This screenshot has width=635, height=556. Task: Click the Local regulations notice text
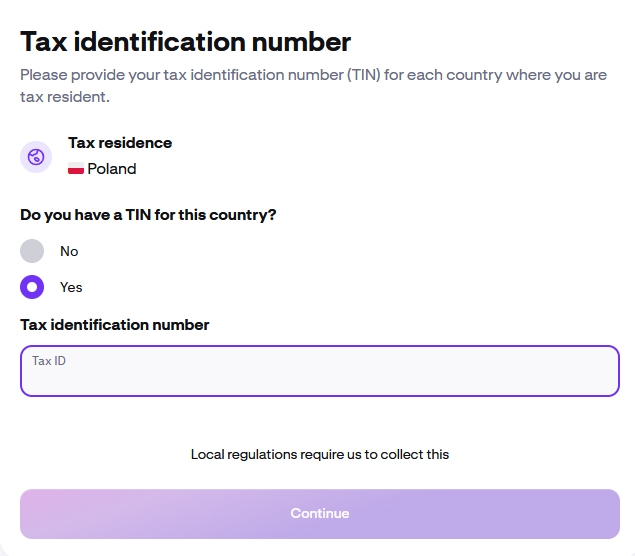[320, 454]
